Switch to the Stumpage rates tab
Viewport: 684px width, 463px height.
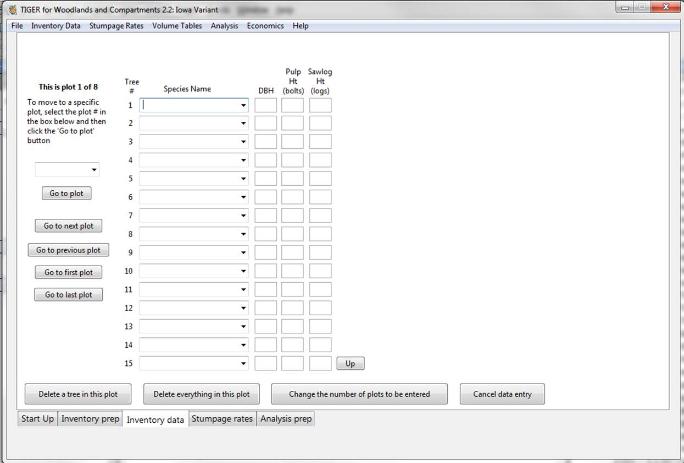click(222, 419)
